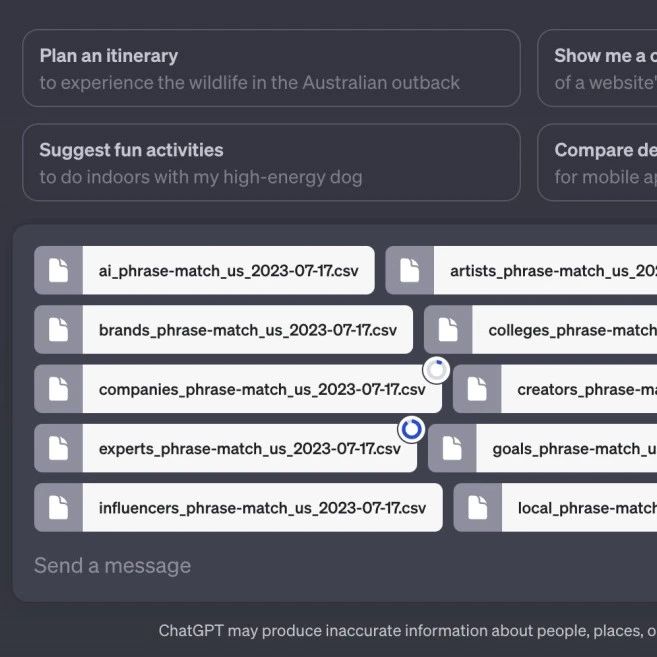Open the Compare de... suggestion card

click(597, 163)
